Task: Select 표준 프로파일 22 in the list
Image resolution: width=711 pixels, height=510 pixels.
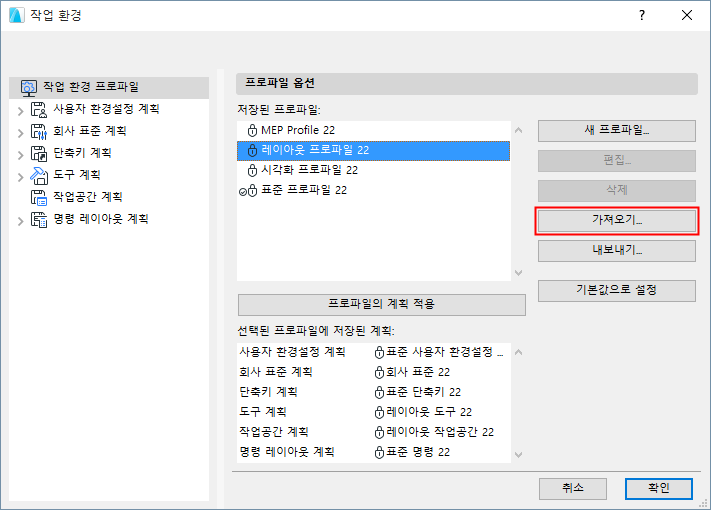Action: pyautogui.click(x=373, y=190)
